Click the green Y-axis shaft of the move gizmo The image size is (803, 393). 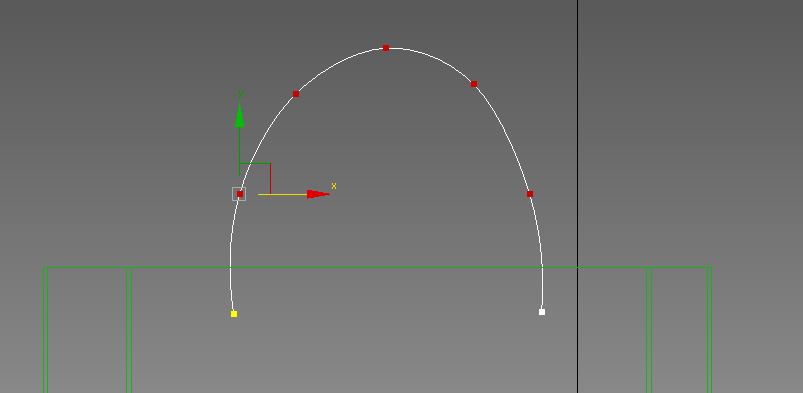point(239,151)
